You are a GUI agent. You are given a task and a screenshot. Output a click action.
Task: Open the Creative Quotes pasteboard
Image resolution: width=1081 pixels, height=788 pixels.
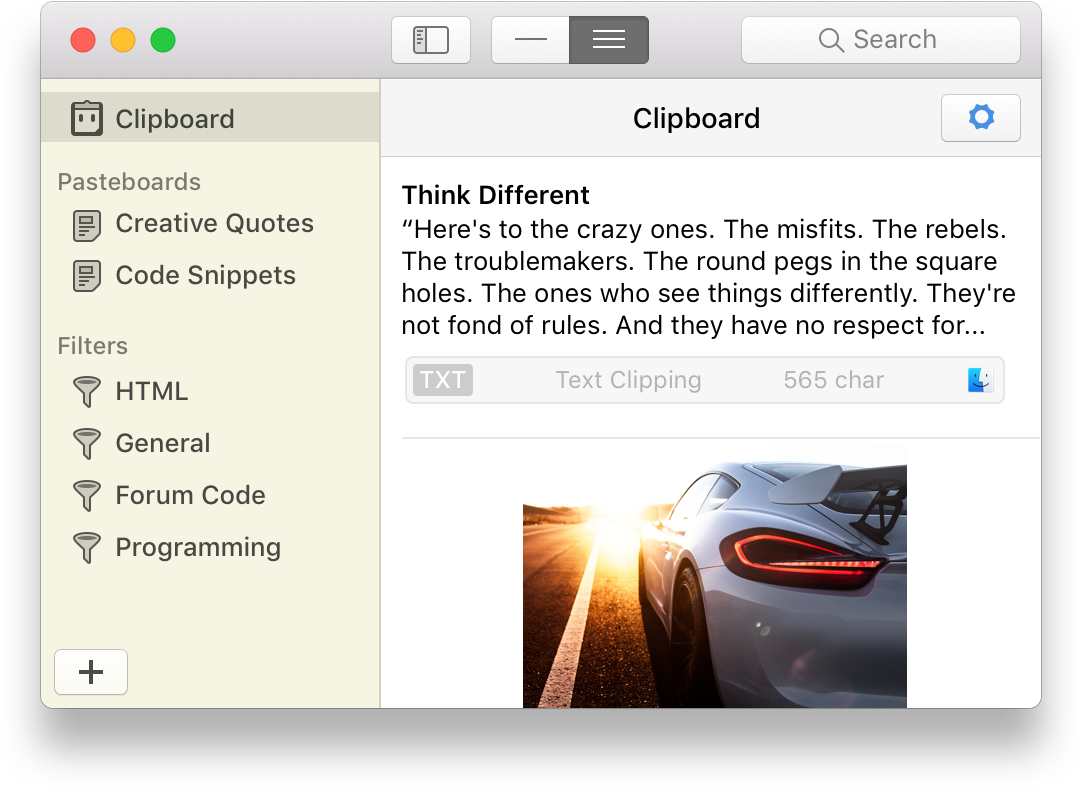tap(214, 224)
